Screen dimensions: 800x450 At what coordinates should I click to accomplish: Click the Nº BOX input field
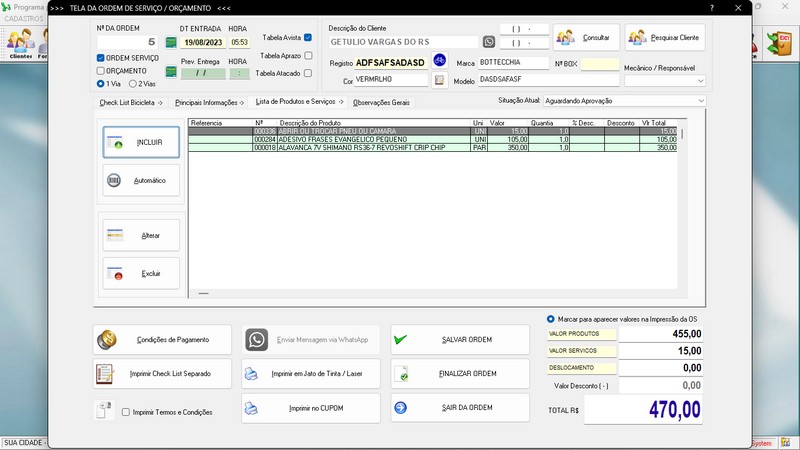(600, 64)
